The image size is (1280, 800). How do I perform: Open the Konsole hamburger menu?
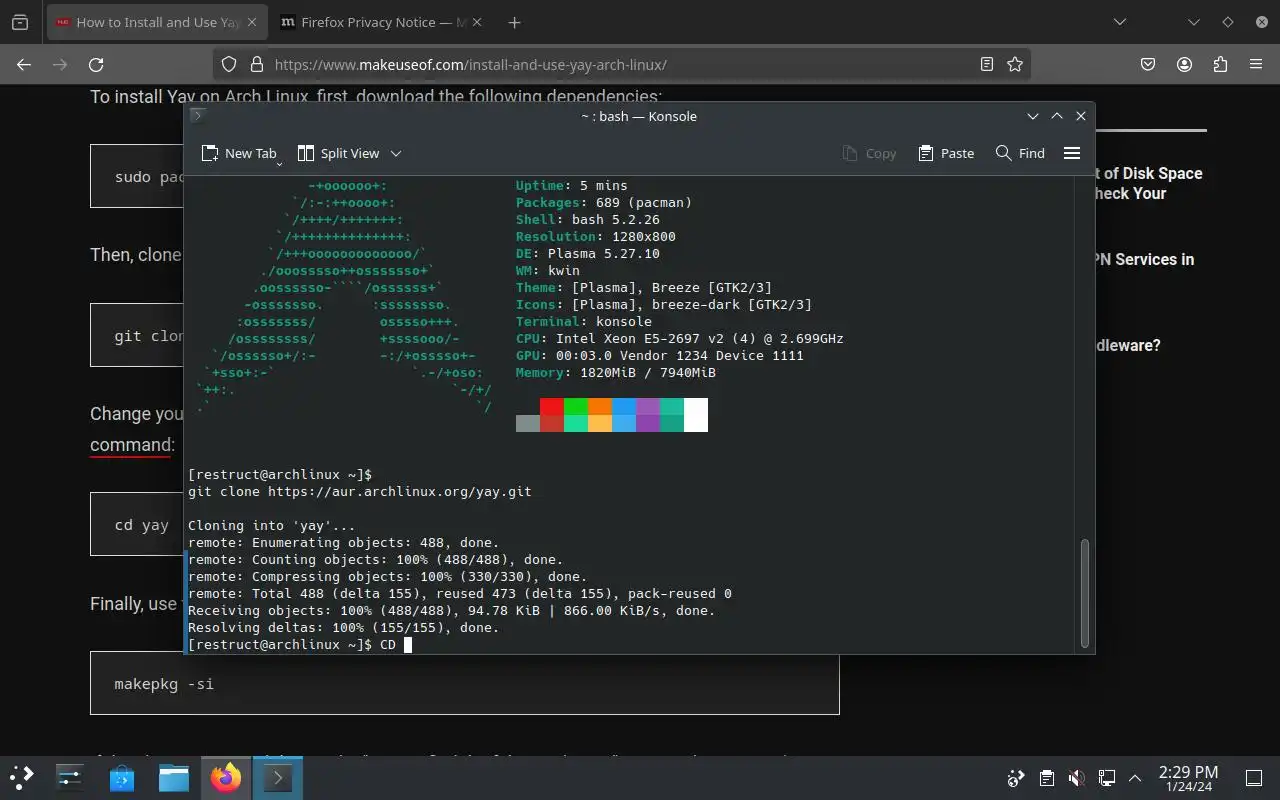1072,153
